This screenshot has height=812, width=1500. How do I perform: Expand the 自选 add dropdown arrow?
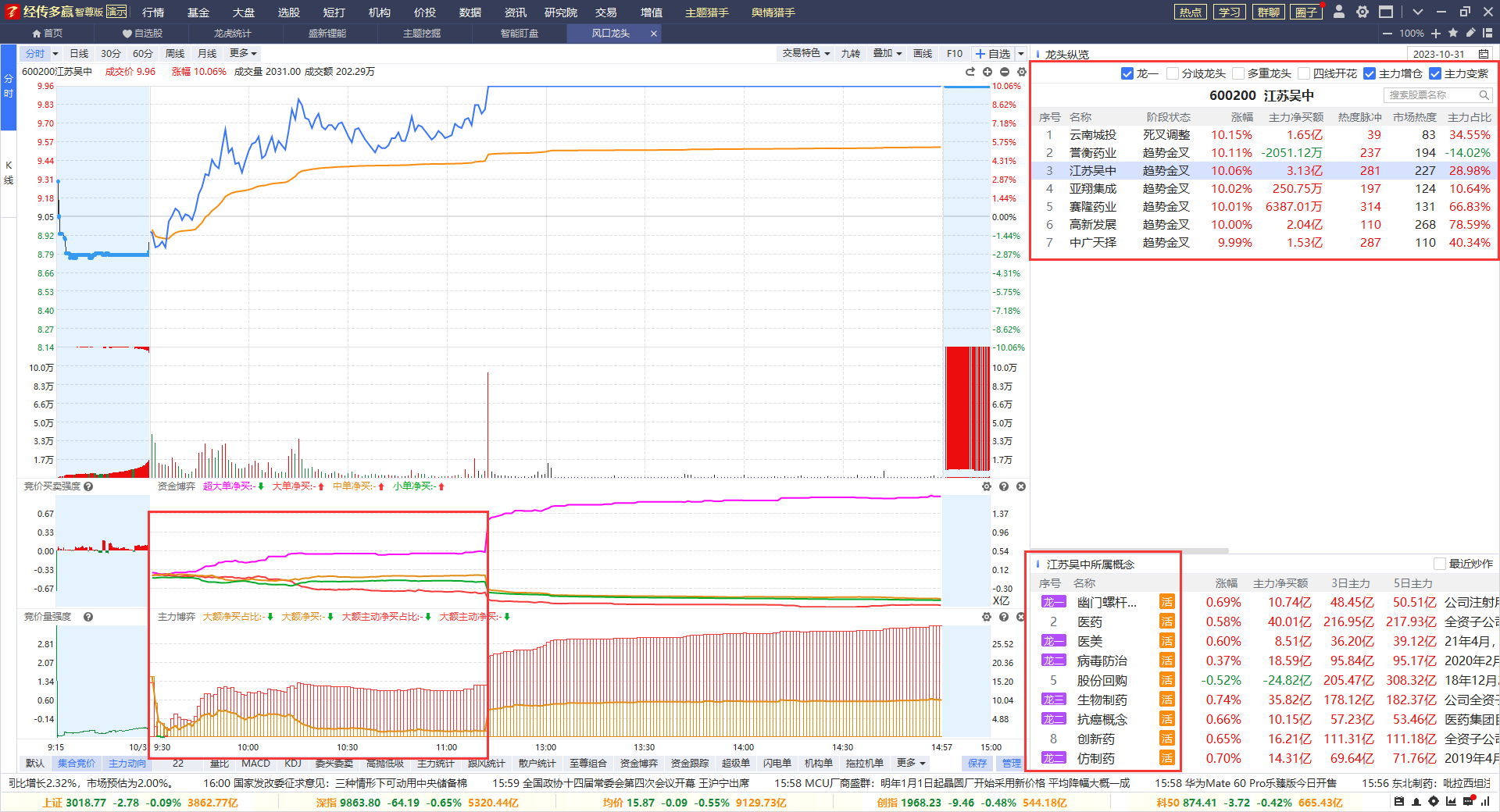1020,54
